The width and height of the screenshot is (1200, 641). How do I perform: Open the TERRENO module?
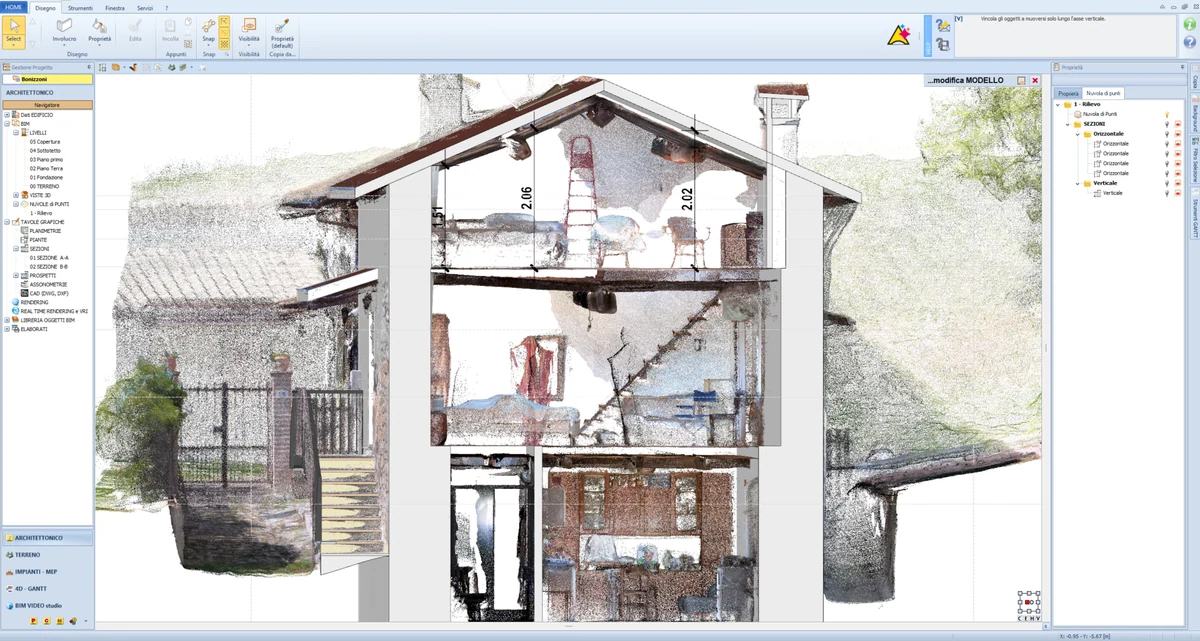tap(47, 554)
